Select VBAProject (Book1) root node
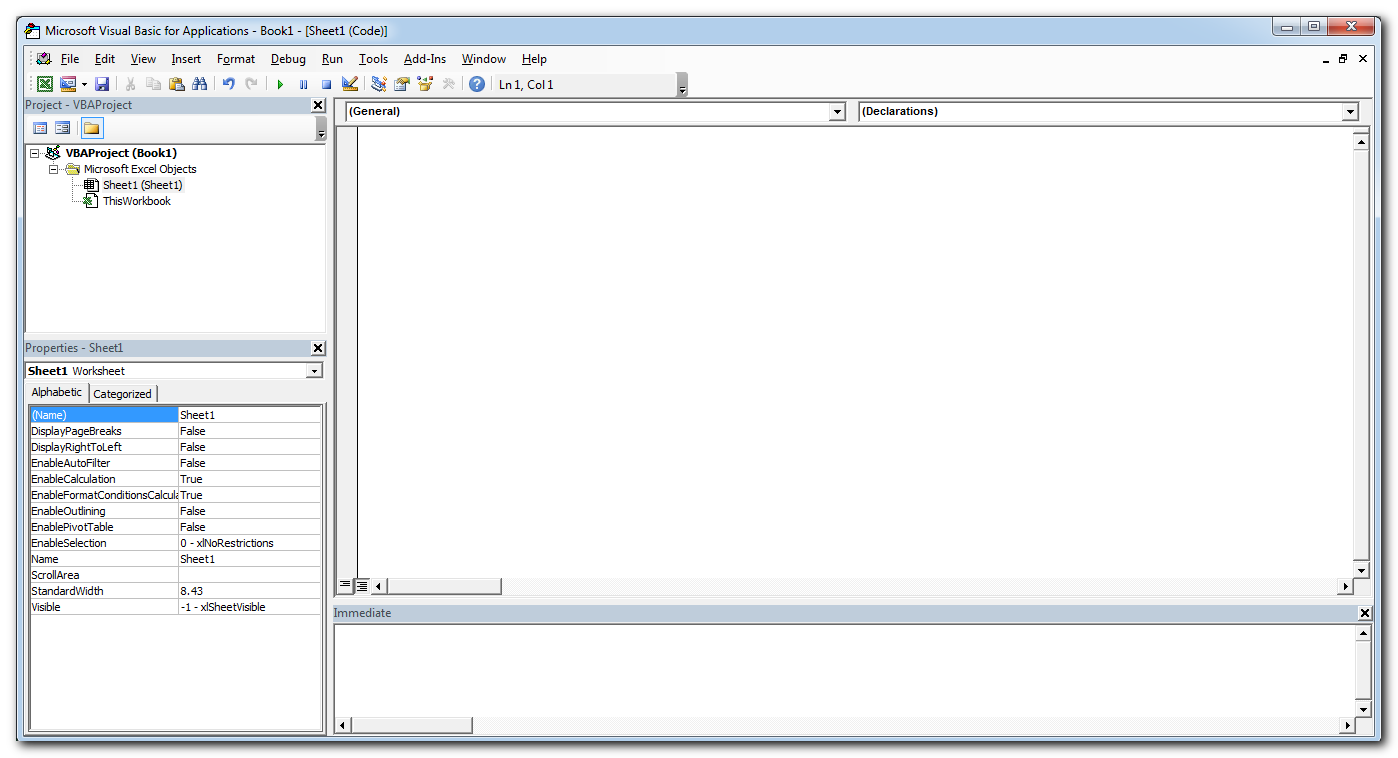This screenshot has width=1398, height=758. 121,153
